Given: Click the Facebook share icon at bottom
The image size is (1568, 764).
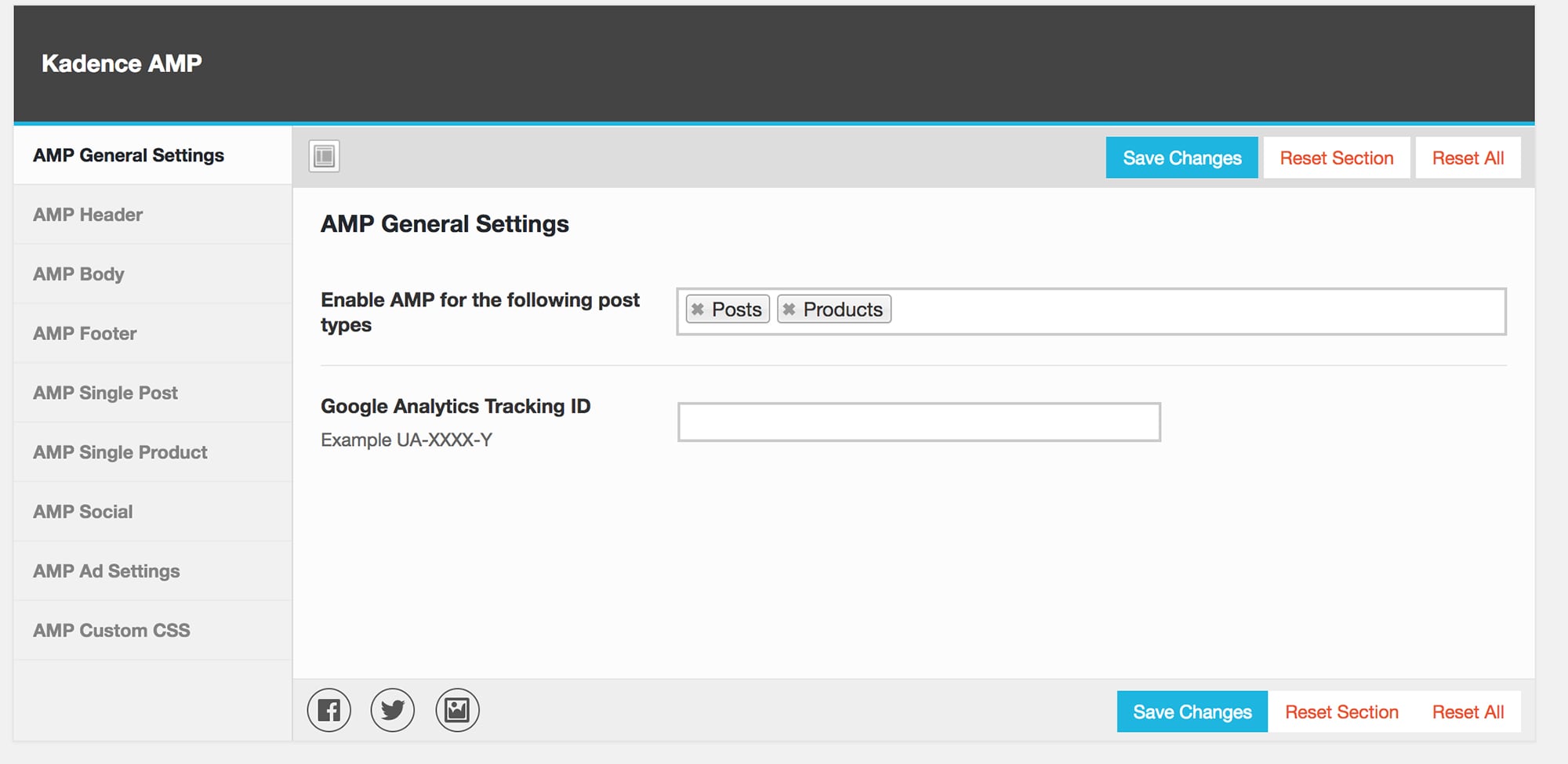Looking at the screenshot, I should (328, 710).
